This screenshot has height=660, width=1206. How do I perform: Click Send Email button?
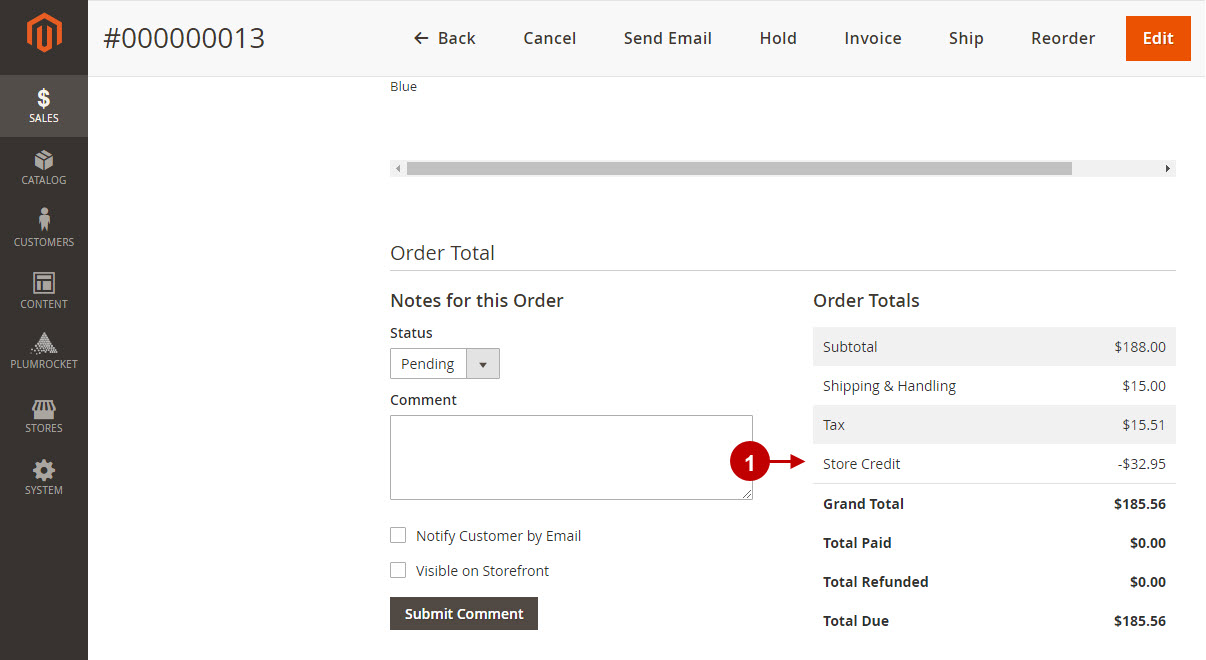click(668, 38)
